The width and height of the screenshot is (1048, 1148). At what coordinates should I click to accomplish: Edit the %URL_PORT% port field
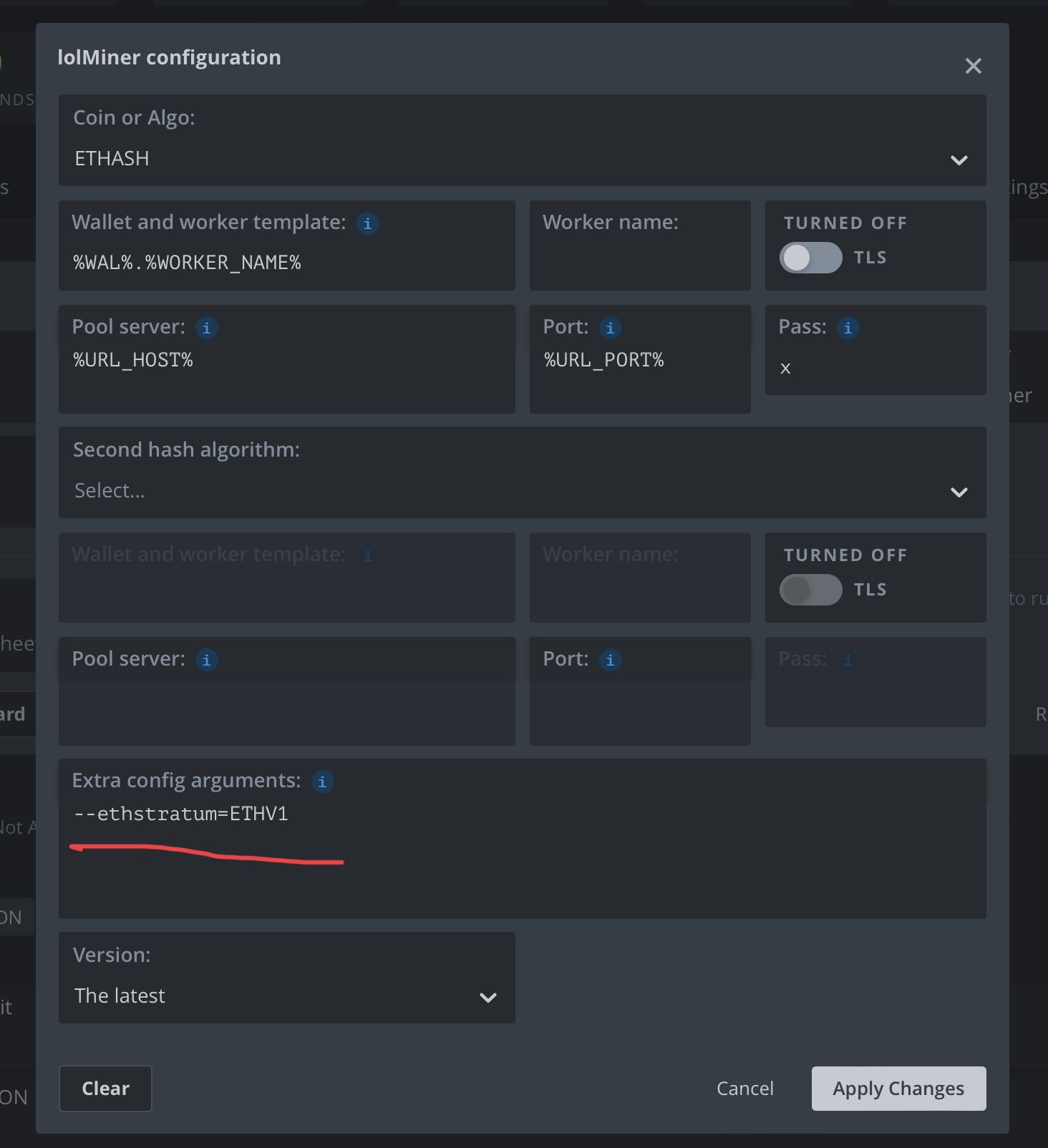click(640, 360)
